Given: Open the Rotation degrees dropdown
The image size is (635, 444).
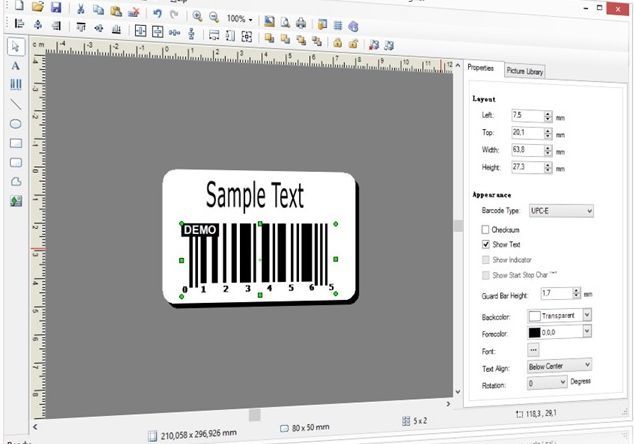Looking at the screenshot, I should point(547,382).
